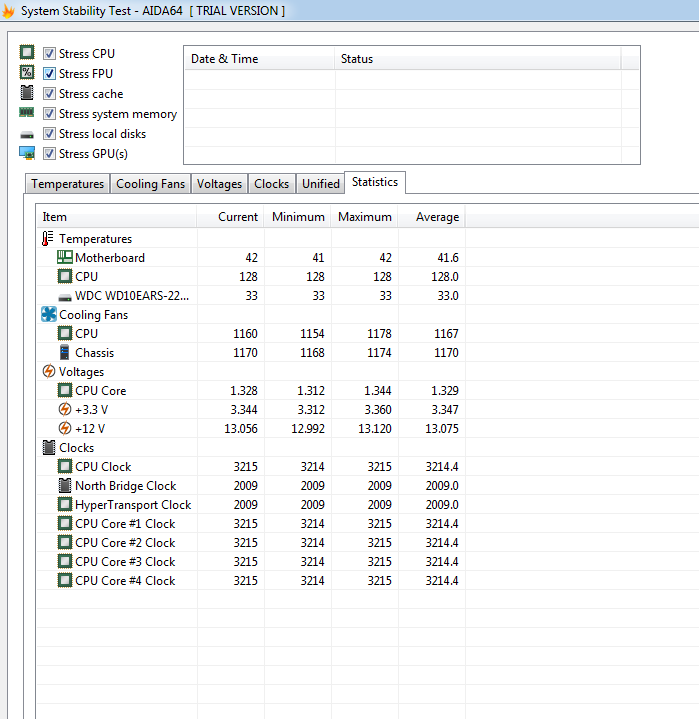
Task: Disable the Stress cache checkbox
Action: coord(50,94)
